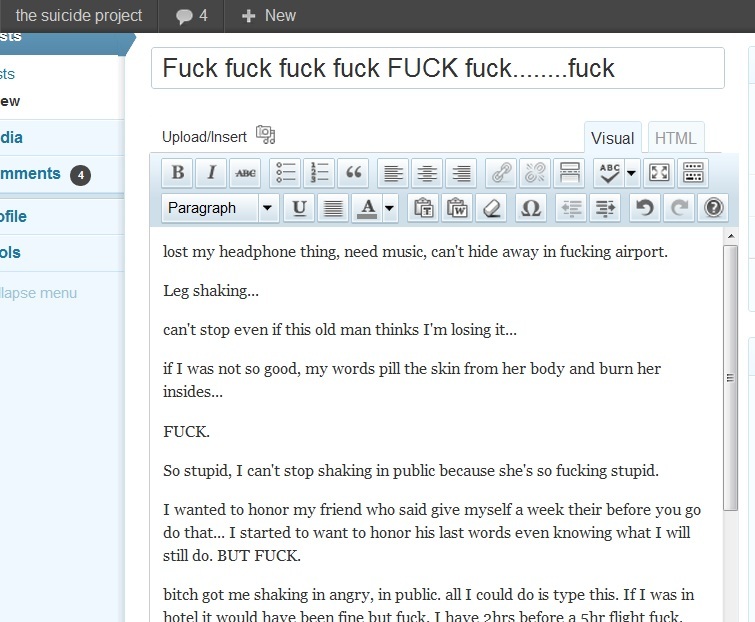Undo the last edit
This screenshot has width=755, height=622.
point(645,208)
